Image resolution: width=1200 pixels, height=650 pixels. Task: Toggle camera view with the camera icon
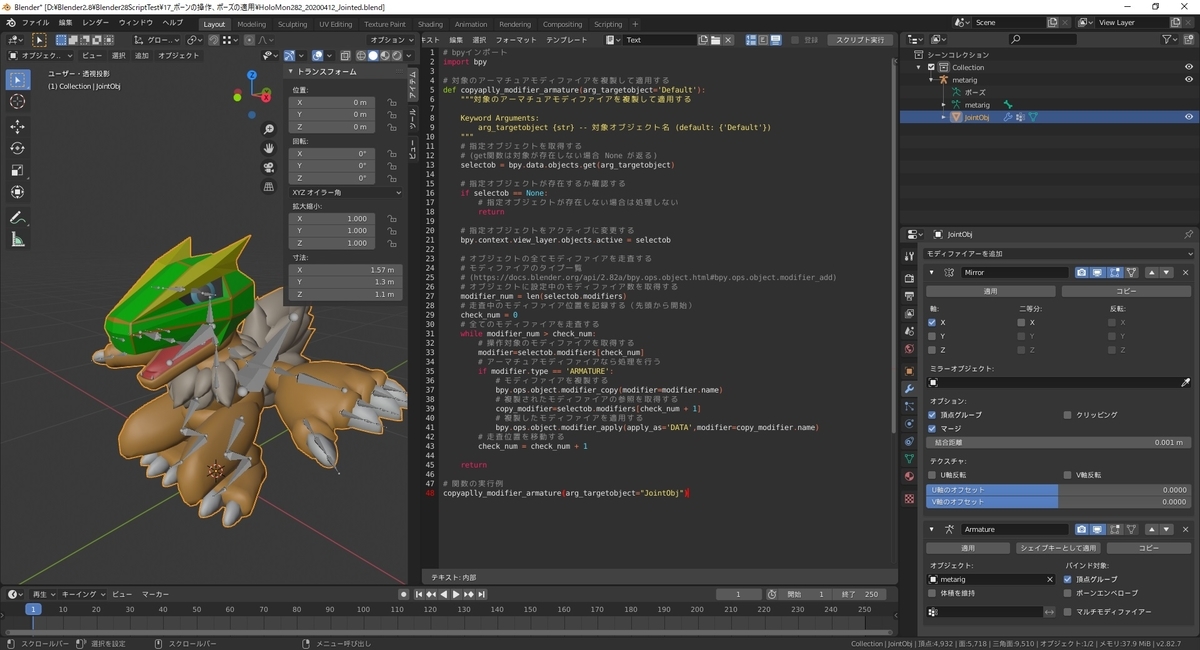[269, 168]
